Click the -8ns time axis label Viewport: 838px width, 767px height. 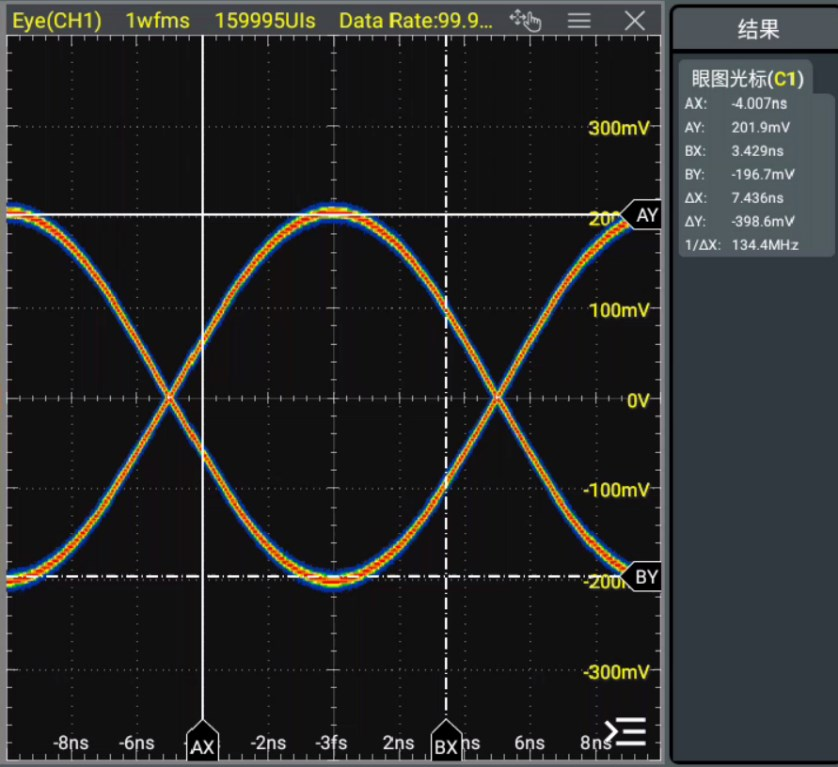tap(71, 743)
